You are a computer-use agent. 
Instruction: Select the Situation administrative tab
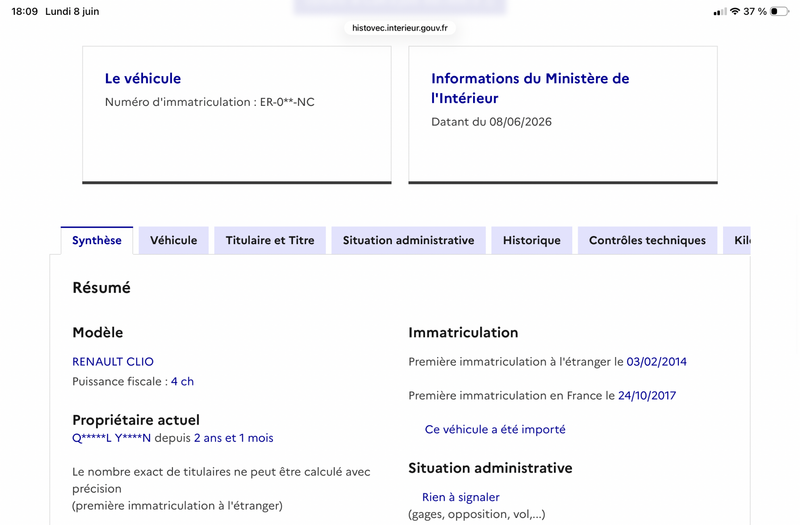(408, 240)
